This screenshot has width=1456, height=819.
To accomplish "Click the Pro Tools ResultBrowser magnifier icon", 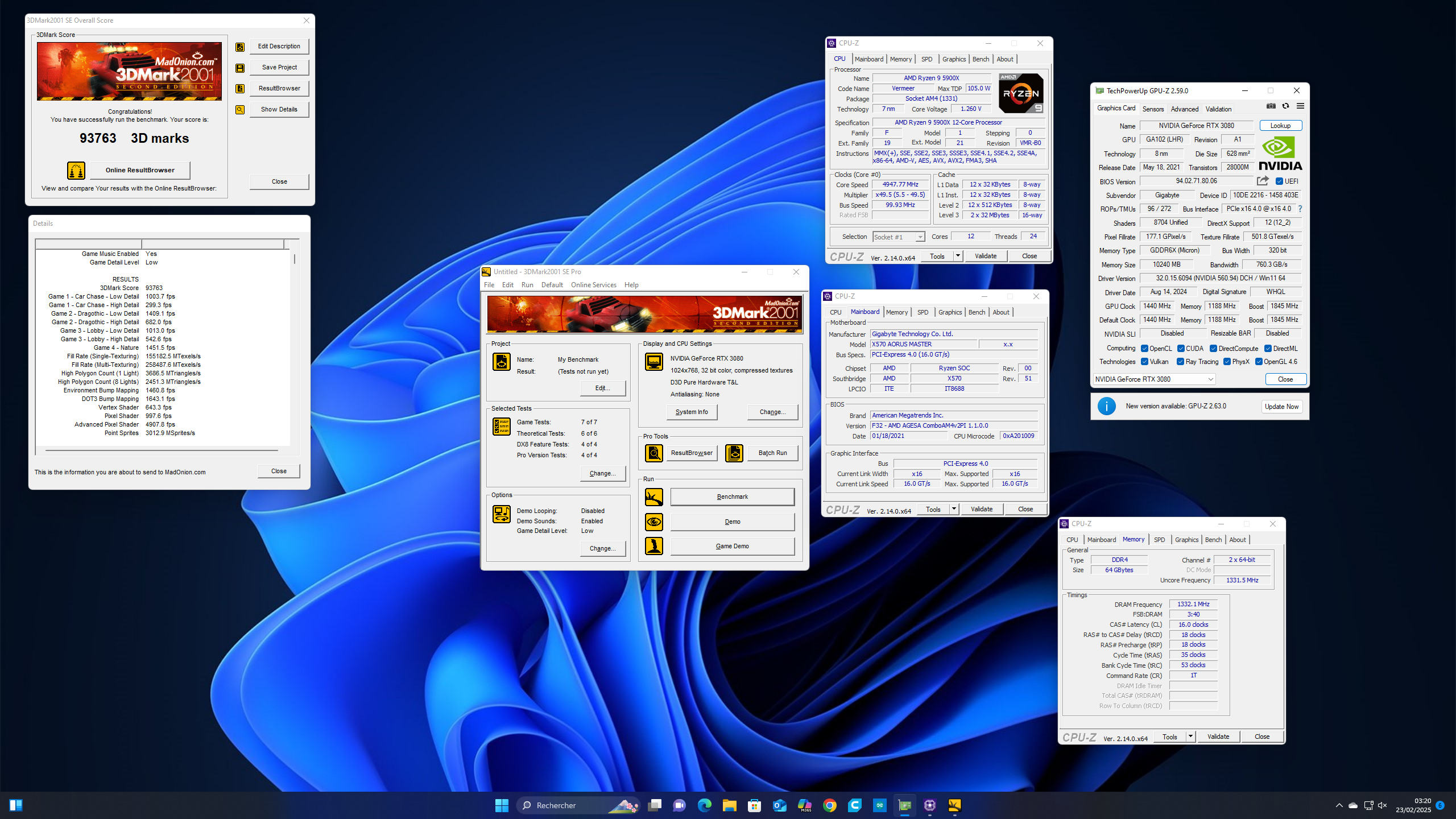I will pyautogui.click(x=653, y=453).
